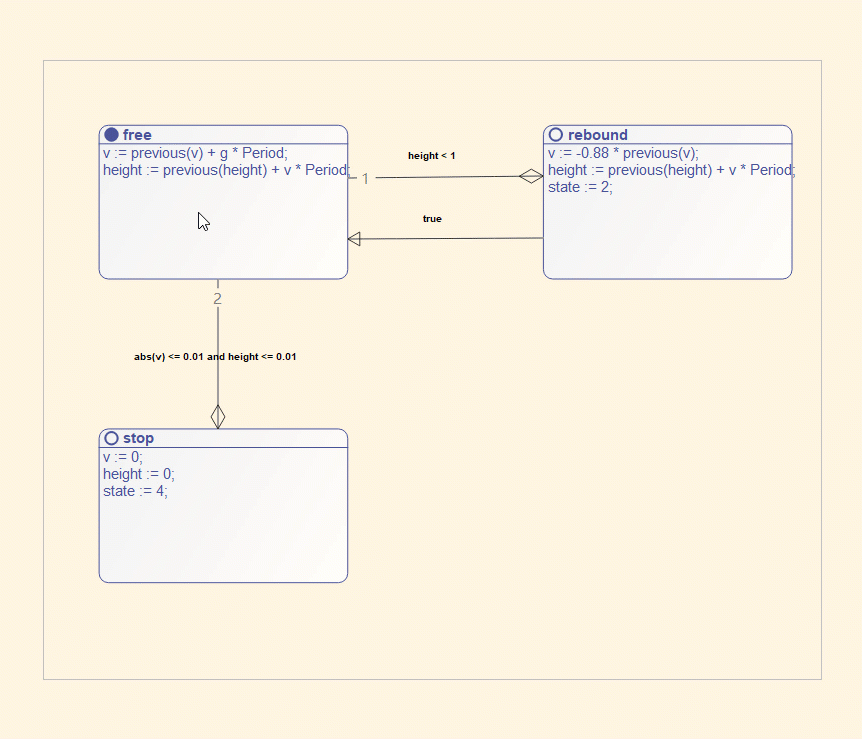
Task: Click the 'v := -0.88 * previous(v)' equation
Action: (623, 153)
